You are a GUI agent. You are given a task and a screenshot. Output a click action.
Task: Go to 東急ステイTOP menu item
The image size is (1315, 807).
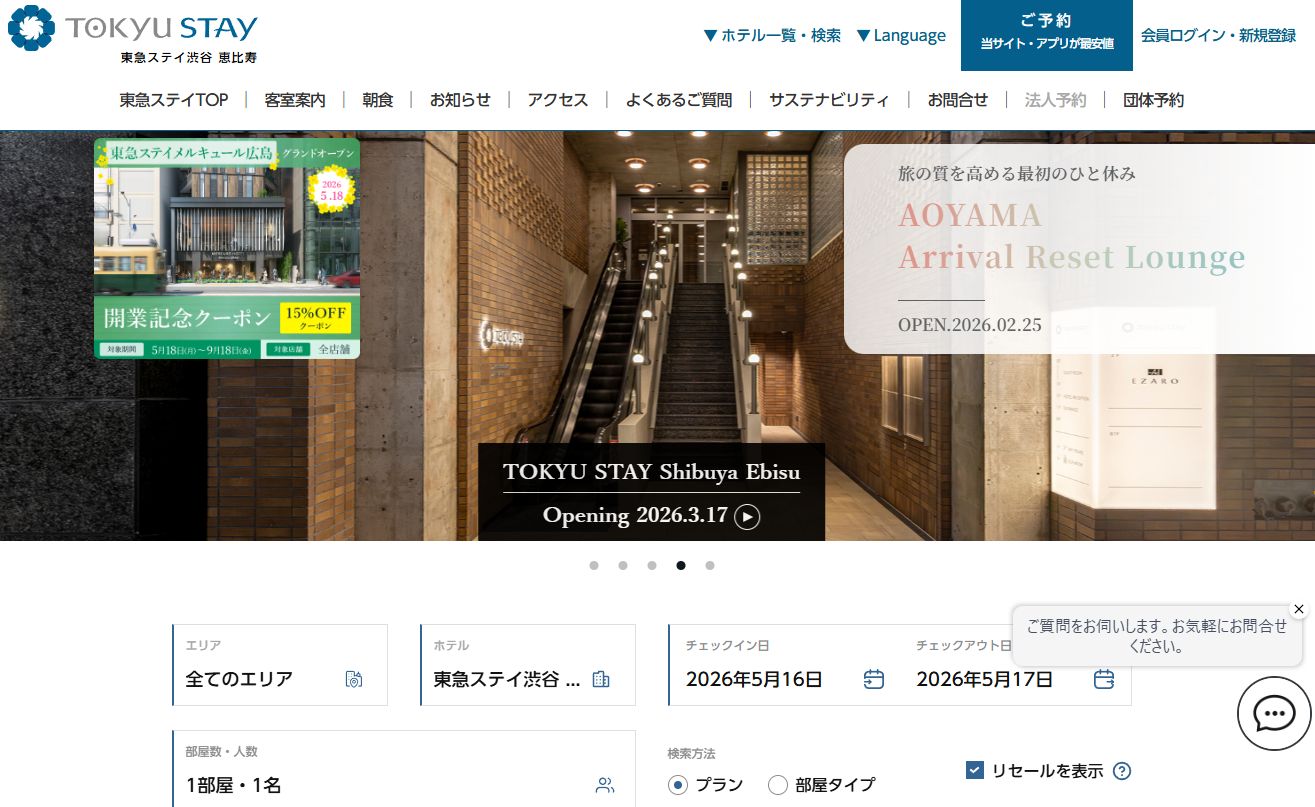174,100
